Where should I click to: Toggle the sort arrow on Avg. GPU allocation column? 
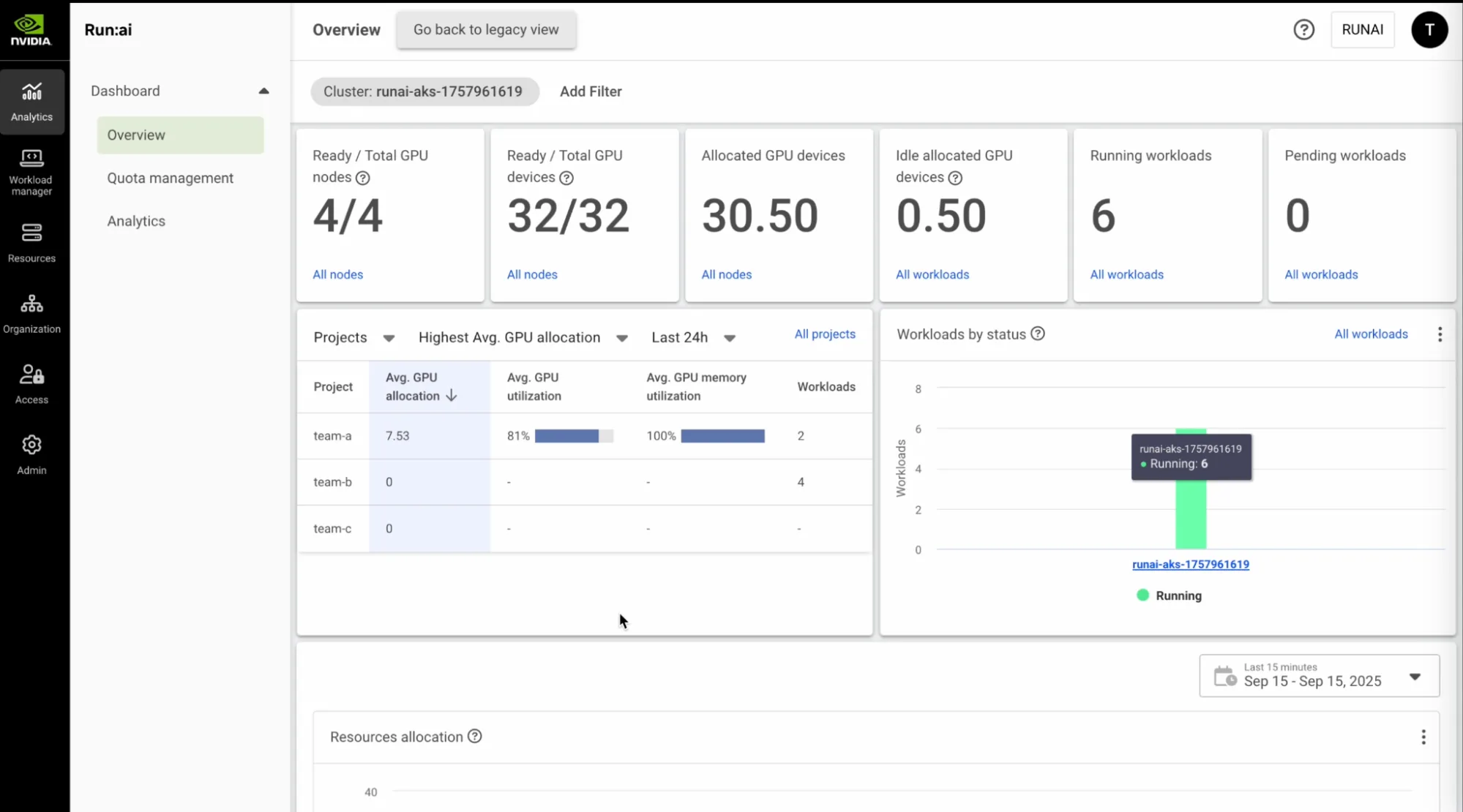pos(452,395)
